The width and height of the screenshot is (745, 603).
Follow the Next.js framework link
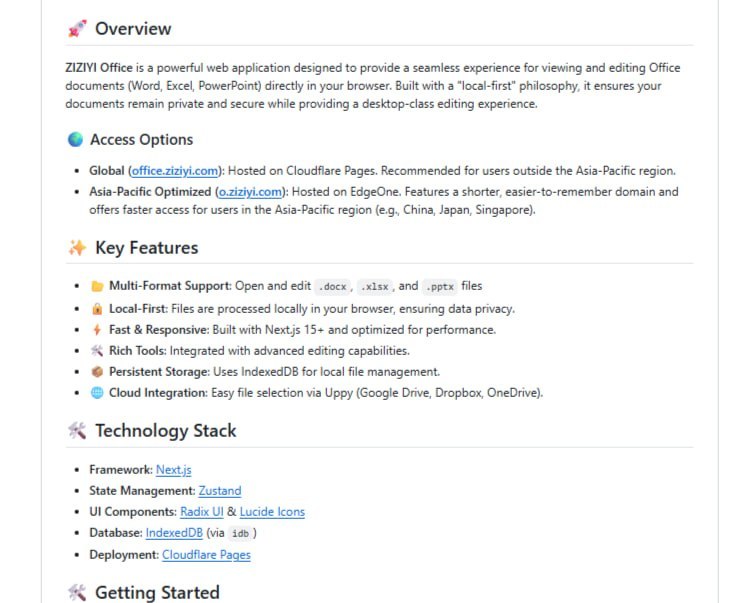(x=173, y=469)
